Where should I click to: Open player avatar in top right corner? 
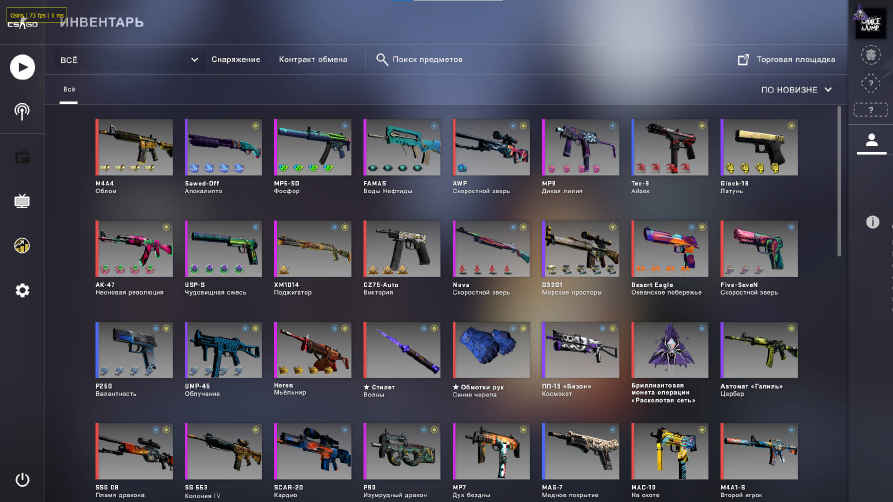[870, 23]
